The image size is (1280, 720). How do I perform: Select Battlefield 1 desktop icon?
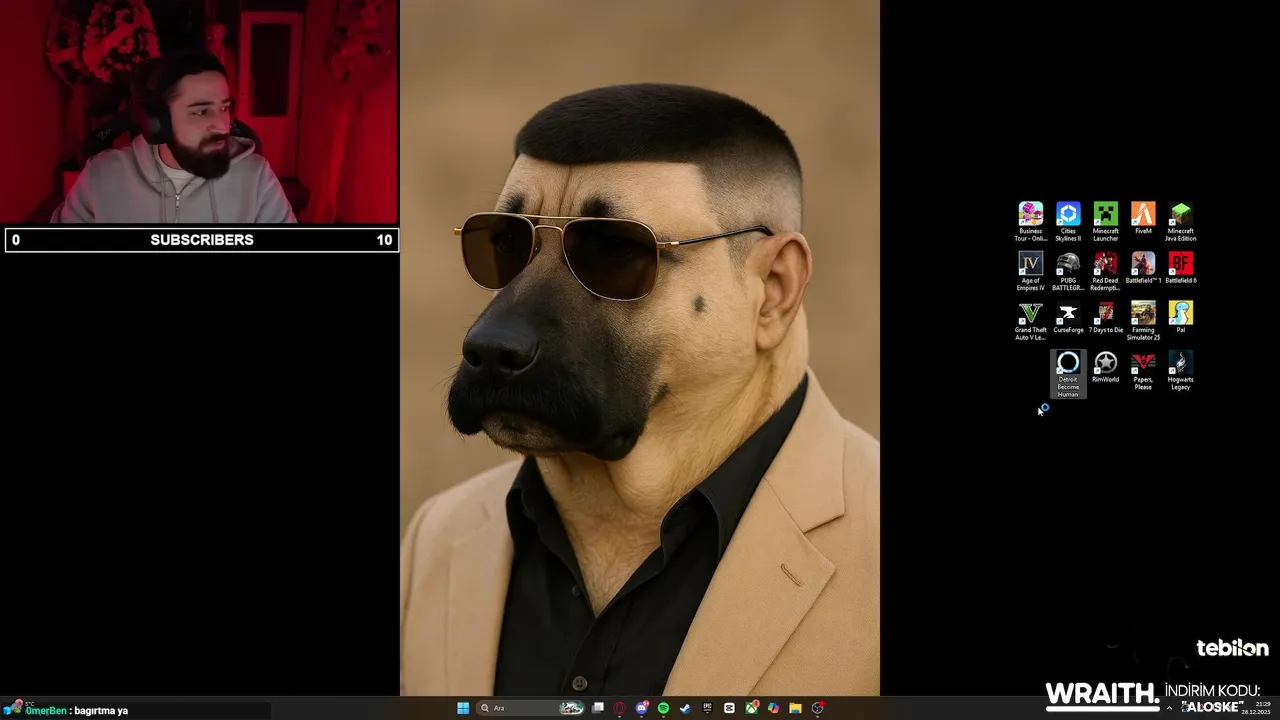1143,268
